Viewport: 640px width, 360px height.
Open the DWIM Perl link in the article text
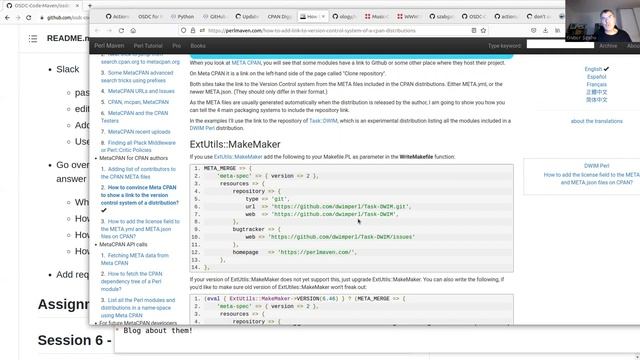pyautogui.click(x=202, y=128)
